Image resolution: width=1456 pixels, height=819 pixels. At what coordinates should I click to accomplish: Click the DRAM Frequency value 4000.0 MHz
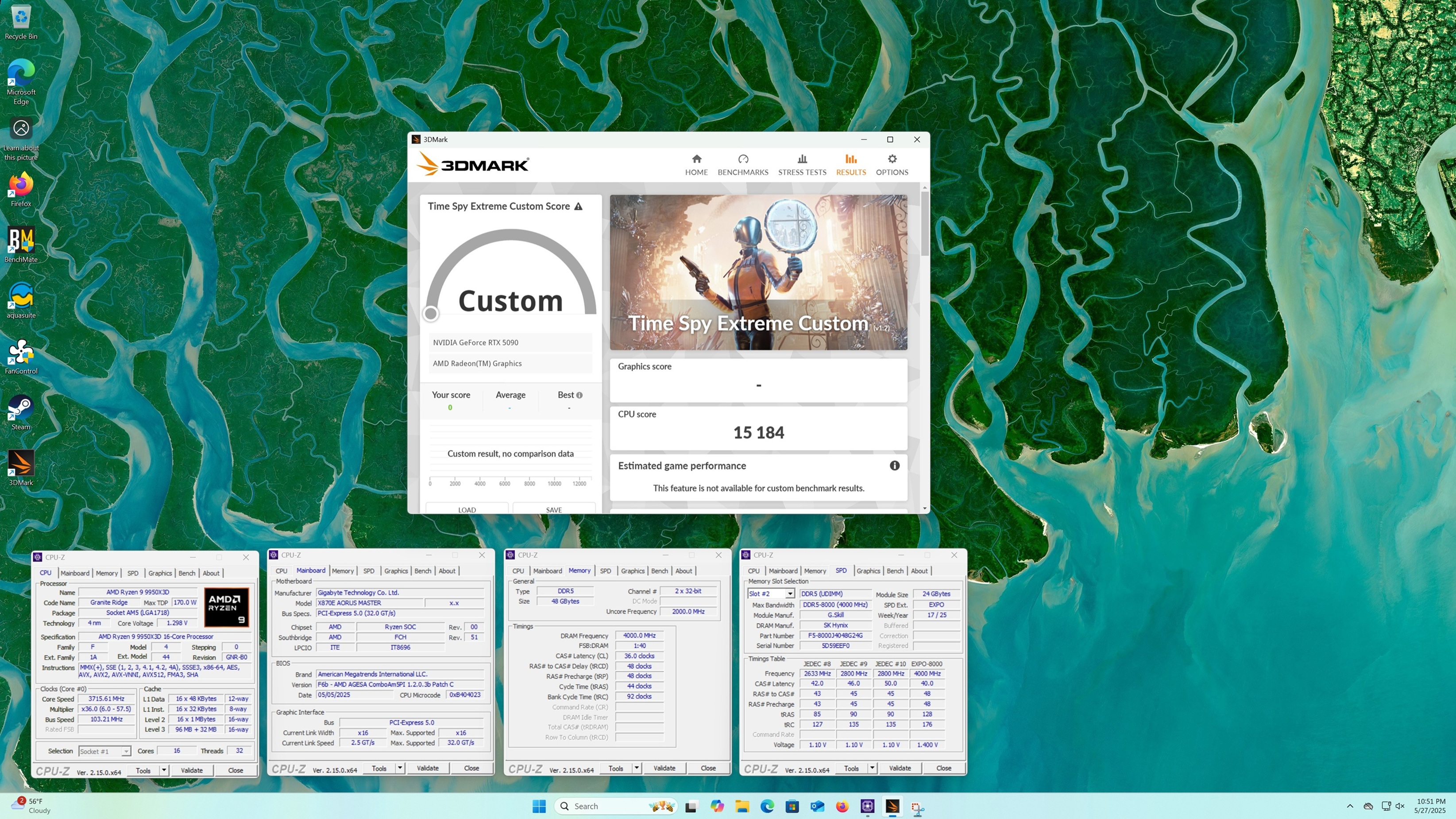click(x=639, y=636)
